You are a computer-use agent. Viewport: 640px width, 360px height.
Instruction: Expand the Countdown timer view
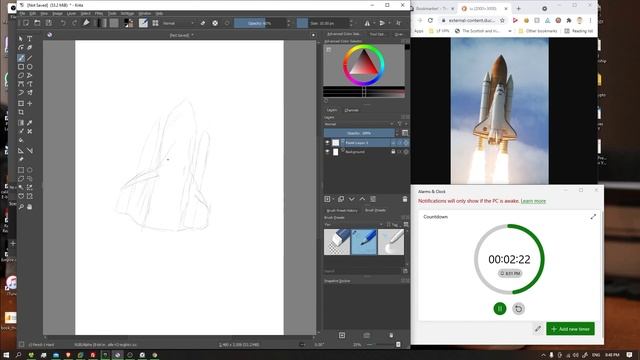coord(593,217)
